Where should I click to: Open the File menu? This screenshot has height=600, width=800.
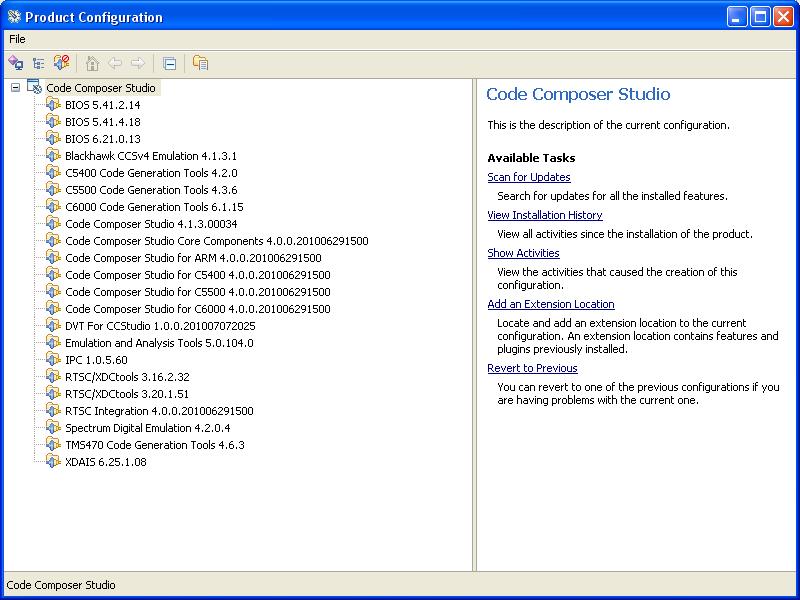[16, 39]
